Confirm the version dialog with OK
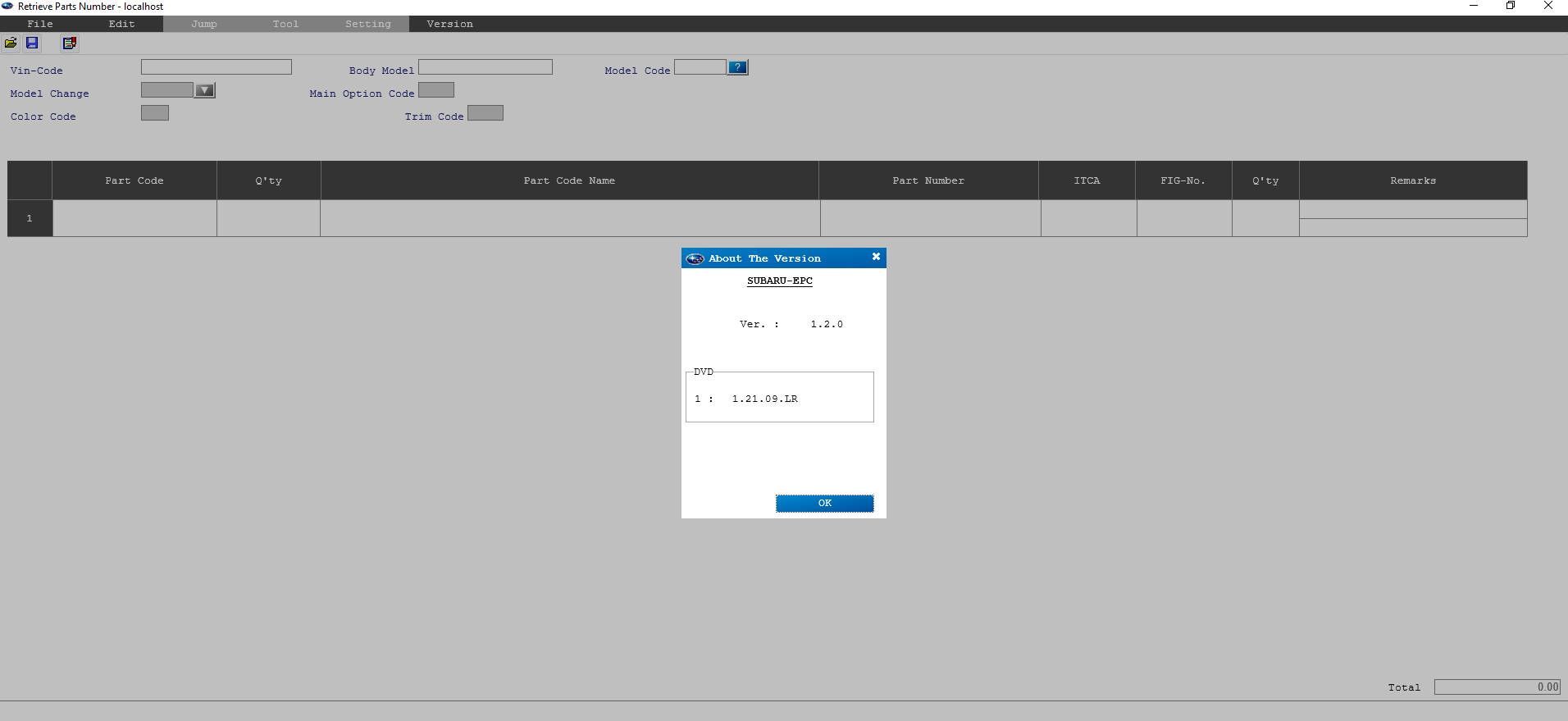This screenshot has height=721, width=1568. (825, 503)
